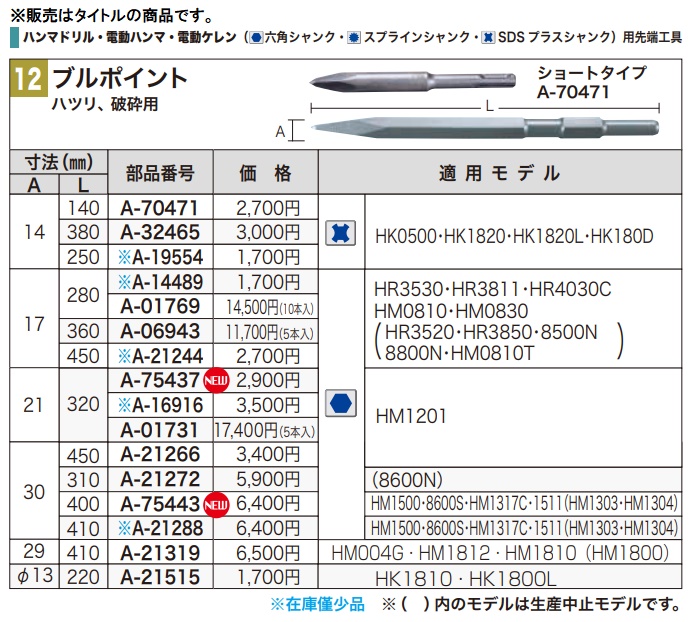Click length value 140 for A-70471
691x622 pixels.
point(83,208)
